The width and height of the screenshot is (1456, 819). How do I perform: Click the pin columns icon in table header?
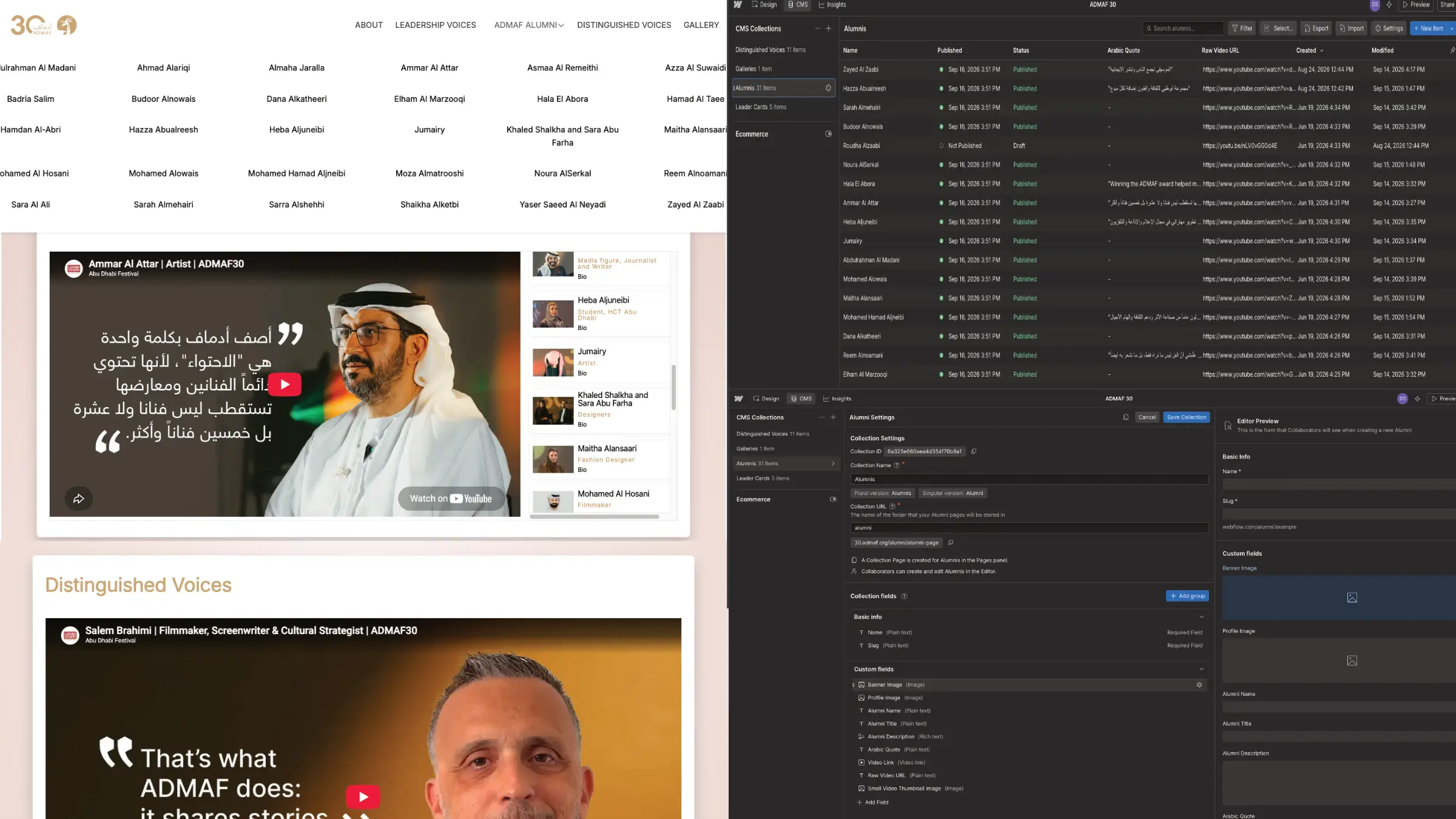1452,50
